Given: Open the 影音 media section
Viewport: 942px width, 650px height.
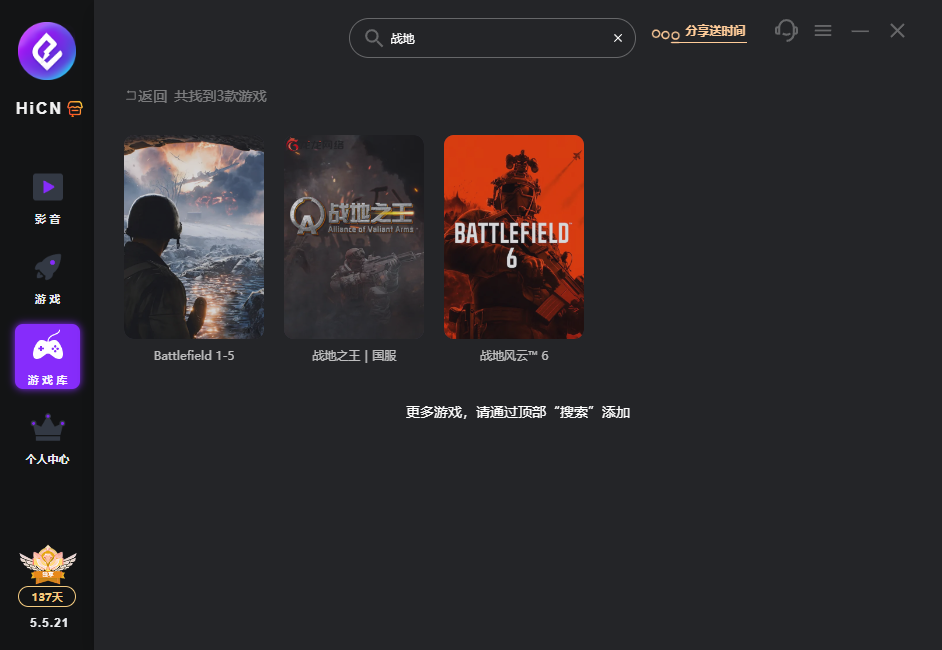Looking at the screenshot, I should pyautogui.click(x=47, y=197).
